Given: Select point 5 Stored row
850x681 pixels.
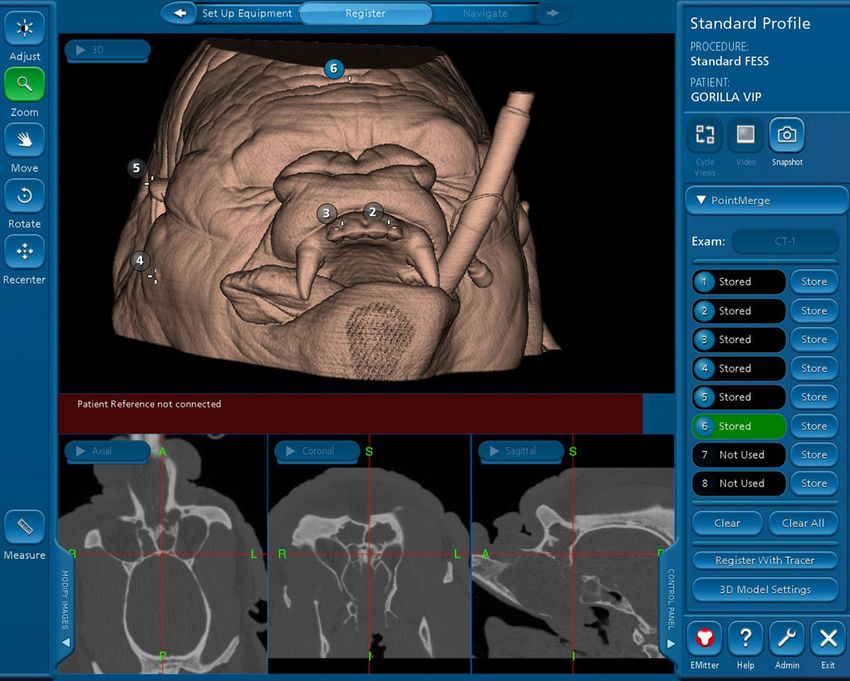Looking at the screenshot, I should pos(738,397).
